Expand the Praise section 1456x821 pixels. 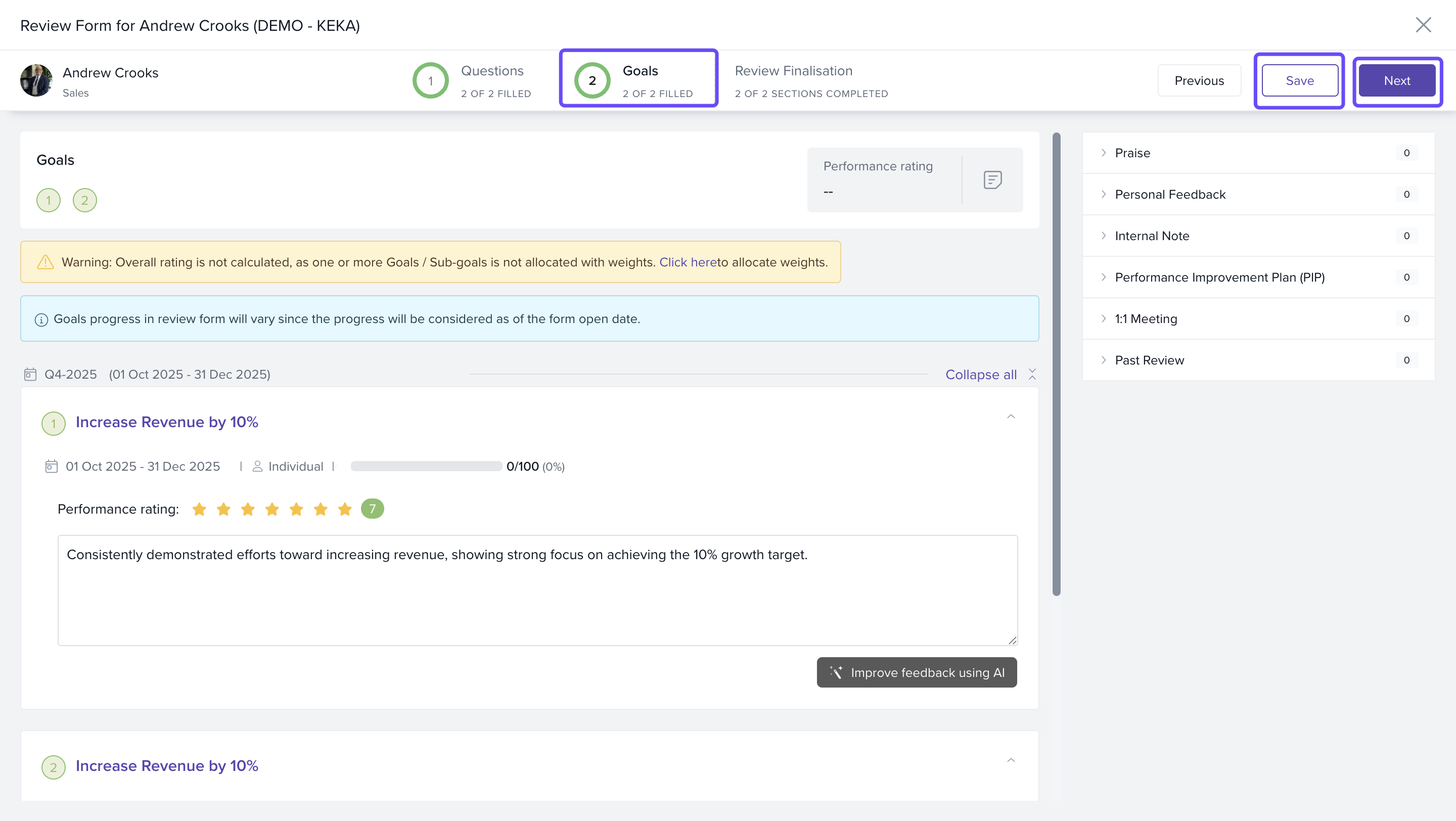pyautogui.click(x=1132, y=153)
